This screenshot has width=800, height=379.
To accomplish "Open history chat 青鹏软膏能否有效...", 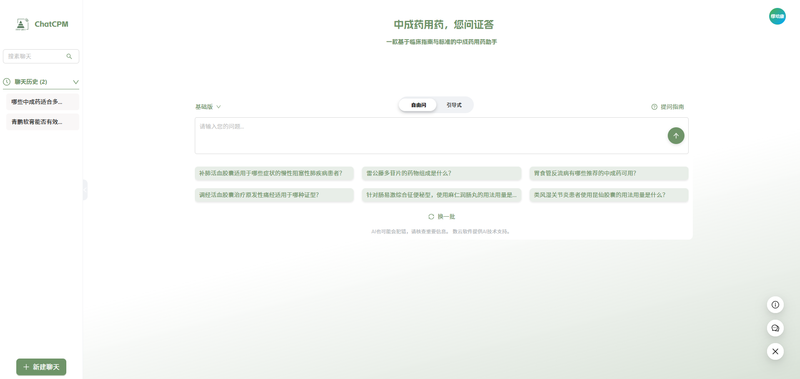I will 42,122.
